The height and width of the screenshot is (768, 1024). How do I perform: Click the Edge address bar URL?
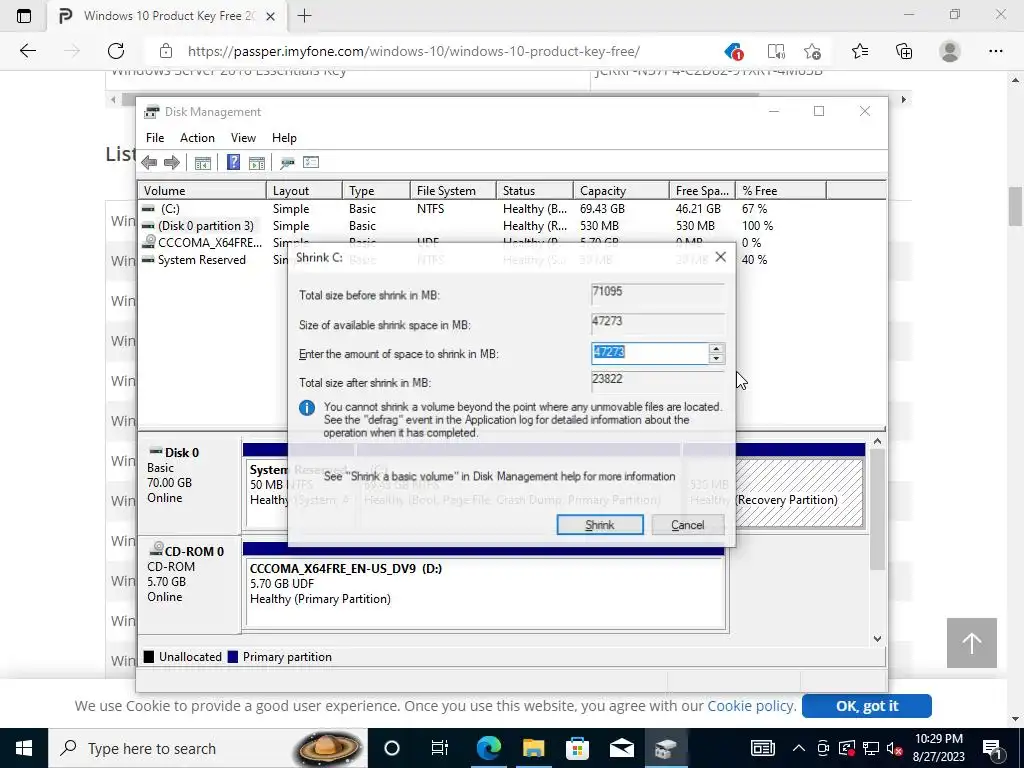413,51
